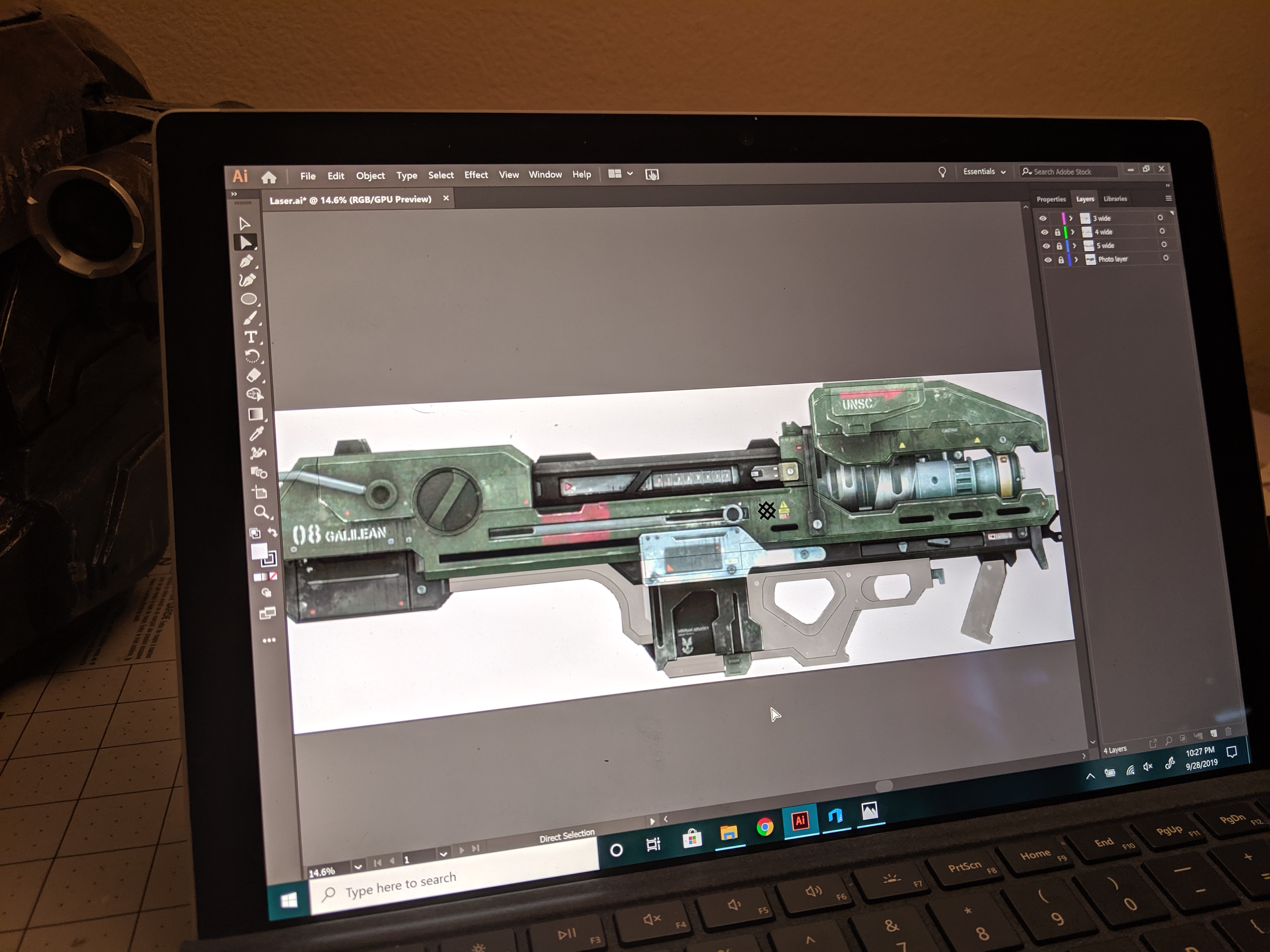This screenshot has width=1270, height=952.
Task: Collect for export icon in Layers
Action: (x=1153, y=744)
